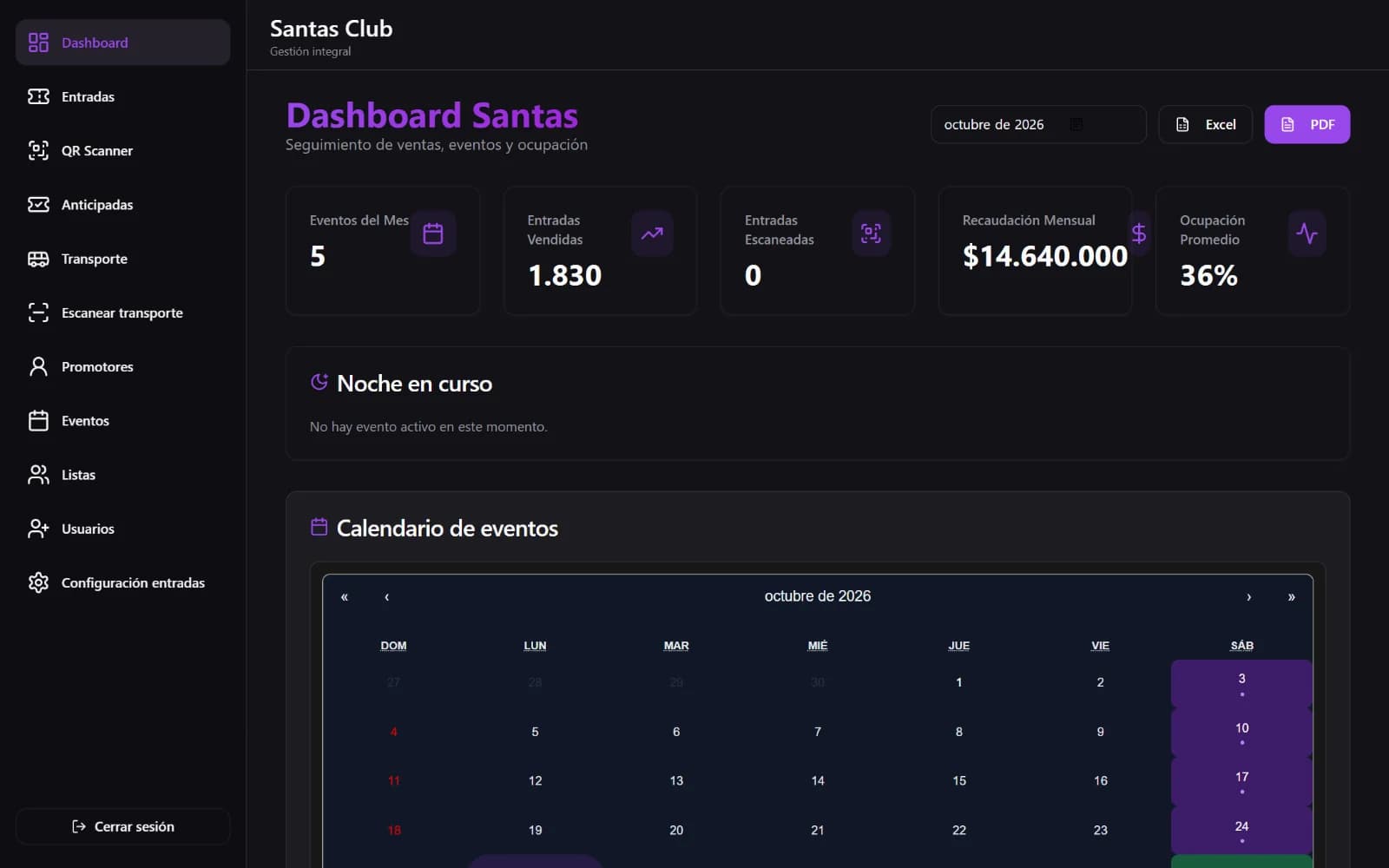Click the moon icon beside Noche en curso

pos(319,383)
